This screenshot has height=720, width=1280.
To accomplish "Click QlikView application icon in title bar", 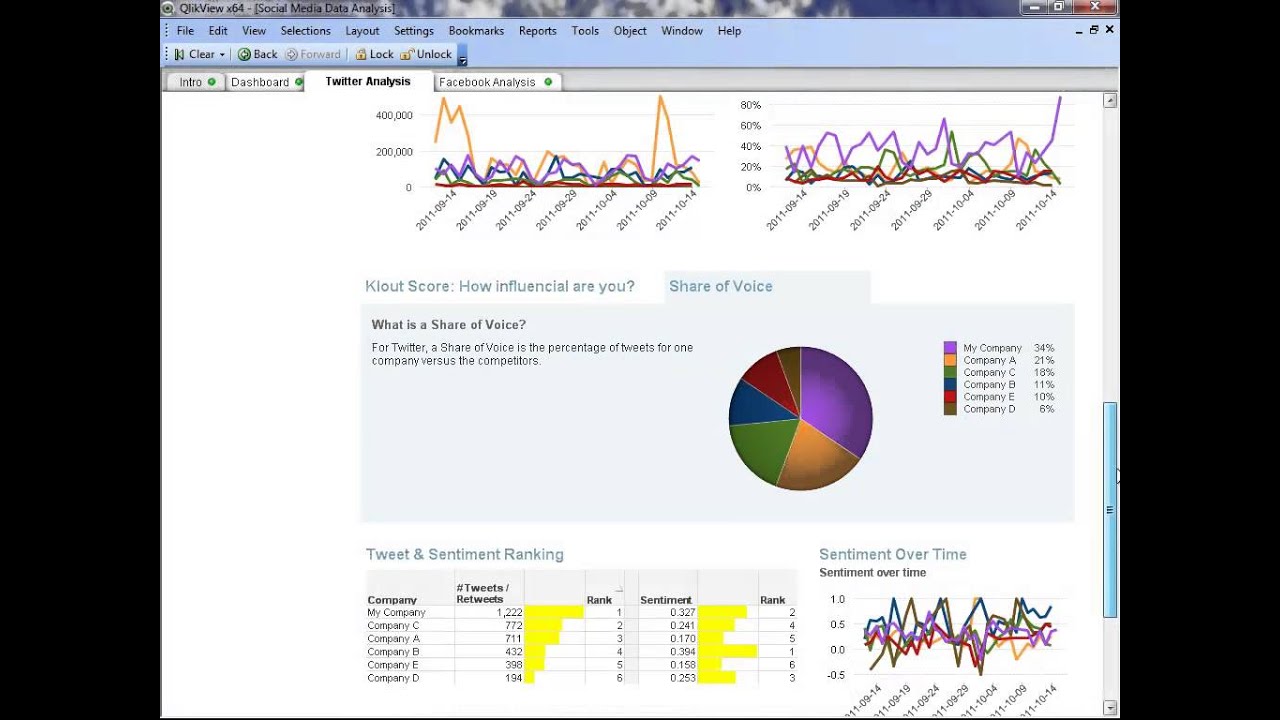I will pyautogui.click(x=168, y=8).
